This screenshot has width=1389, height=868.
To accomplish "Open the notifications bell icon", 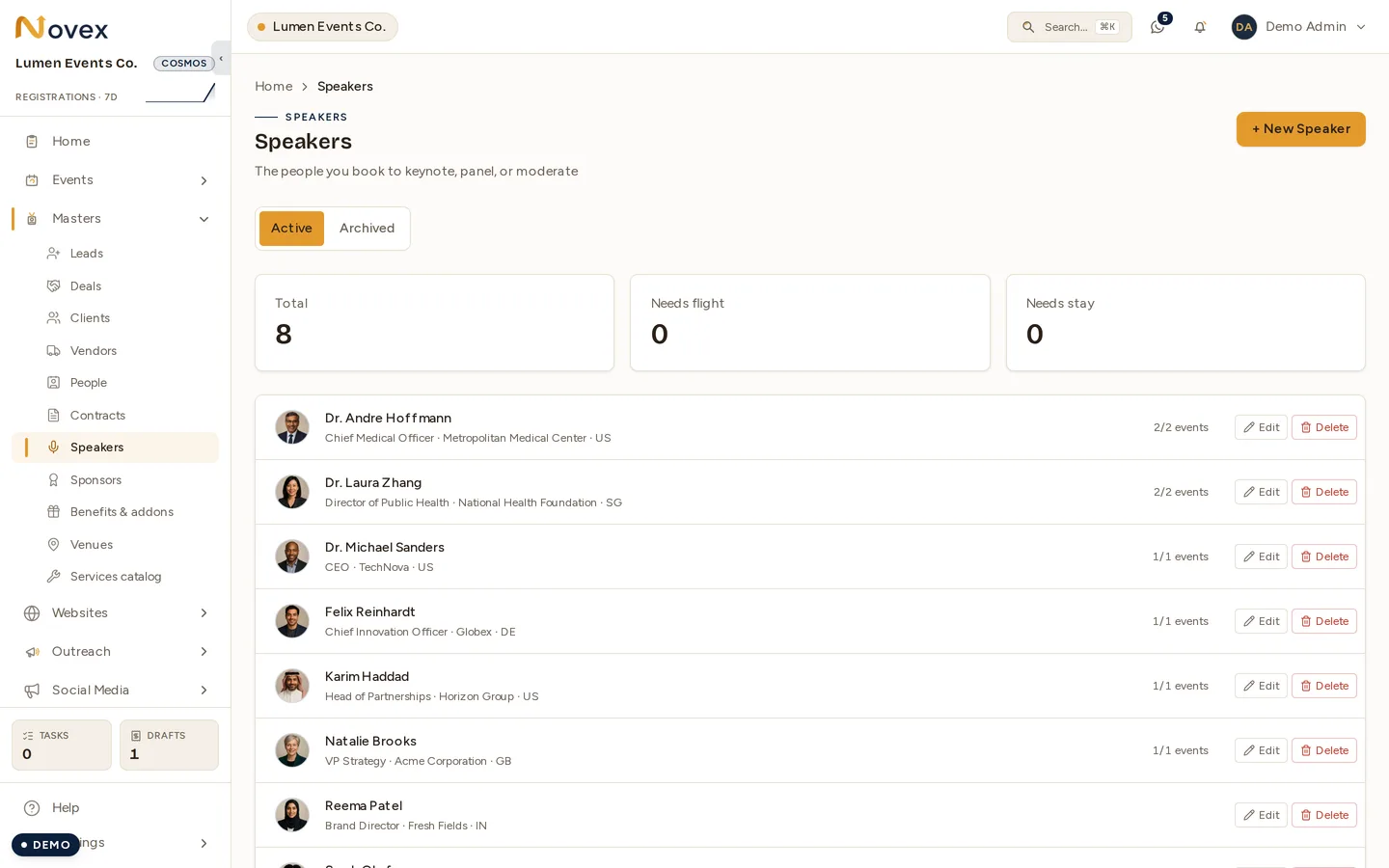I will tap(1200, 27).
